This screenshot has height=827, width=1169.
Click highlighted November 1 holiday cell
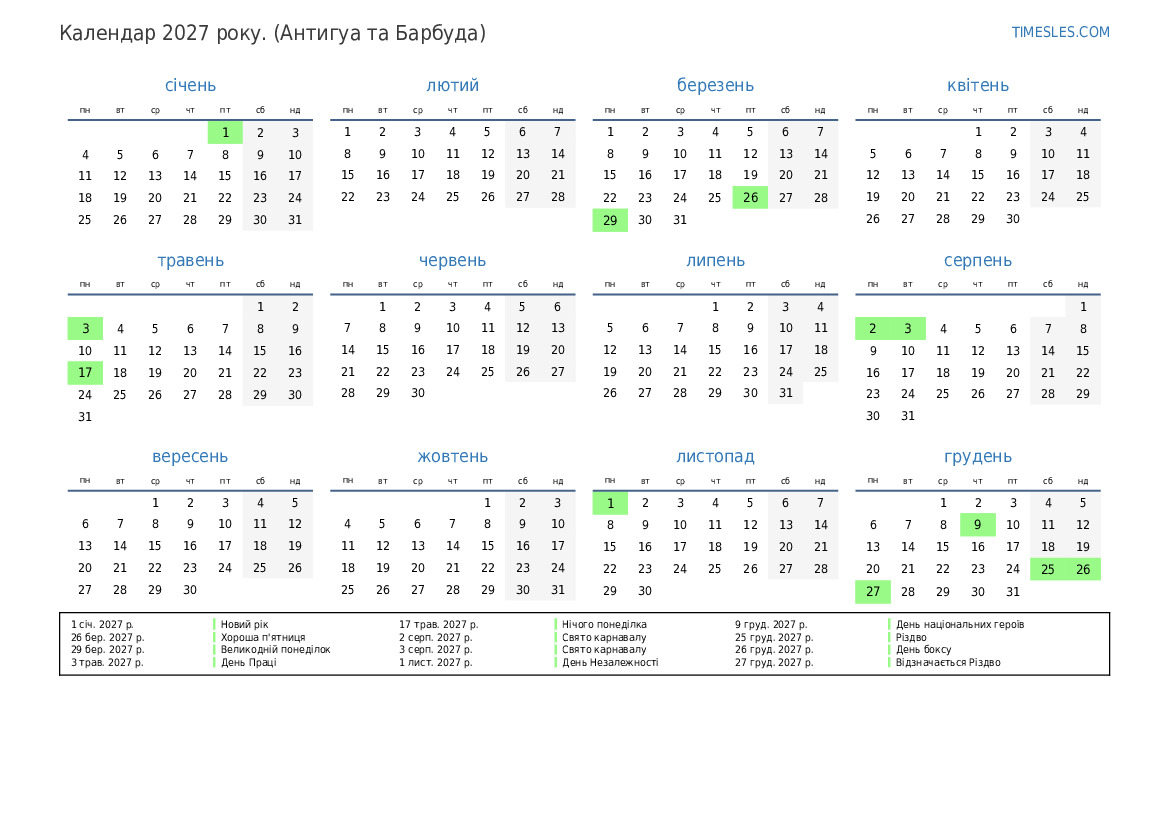[x=610, y=503]
